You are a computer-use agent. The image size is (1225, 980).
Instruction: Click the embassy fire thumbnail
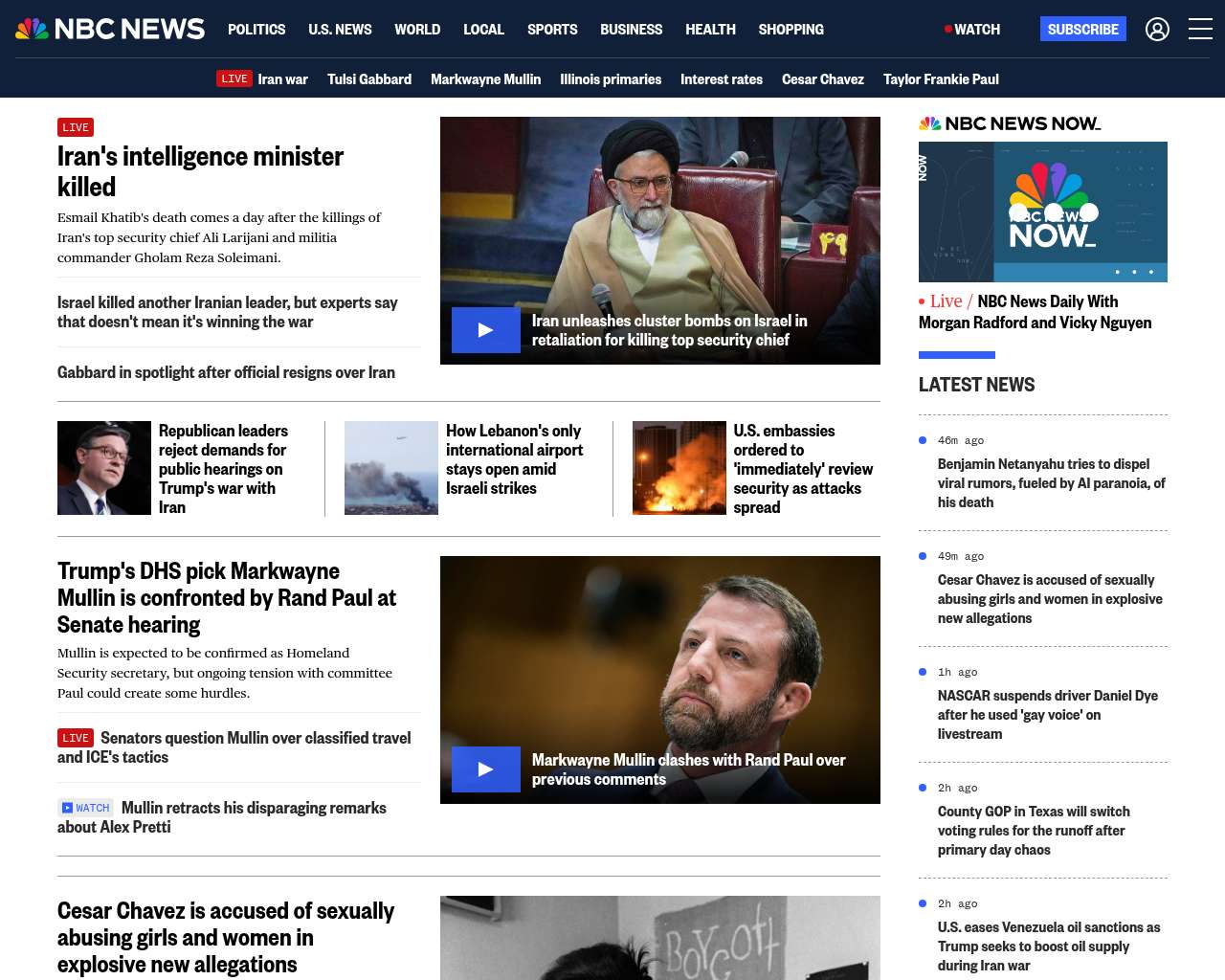pyautogui.click(x=679, y=468)
